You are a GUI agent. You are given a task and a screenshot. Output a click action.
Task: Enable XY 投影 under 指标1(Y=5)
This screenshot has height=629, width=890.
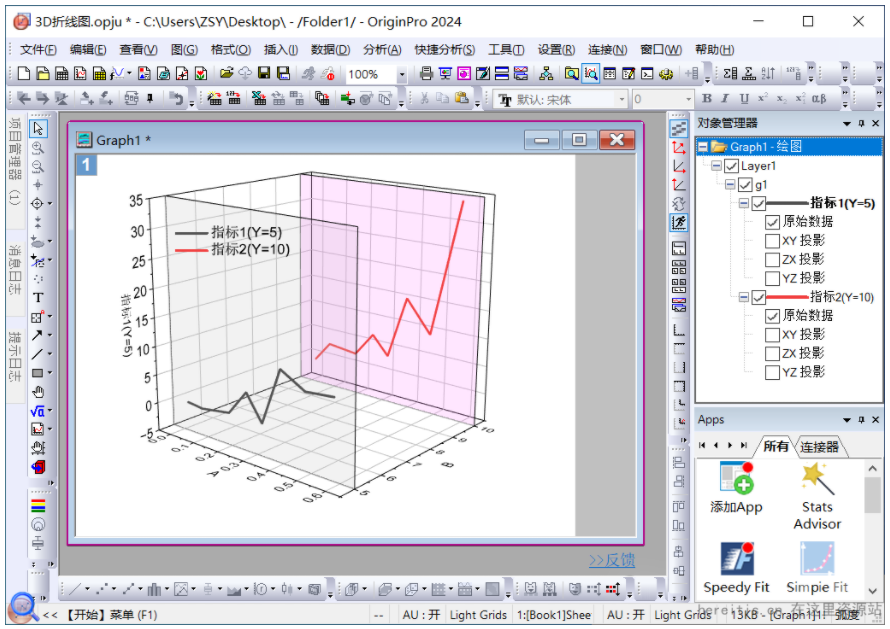(773, 241)
